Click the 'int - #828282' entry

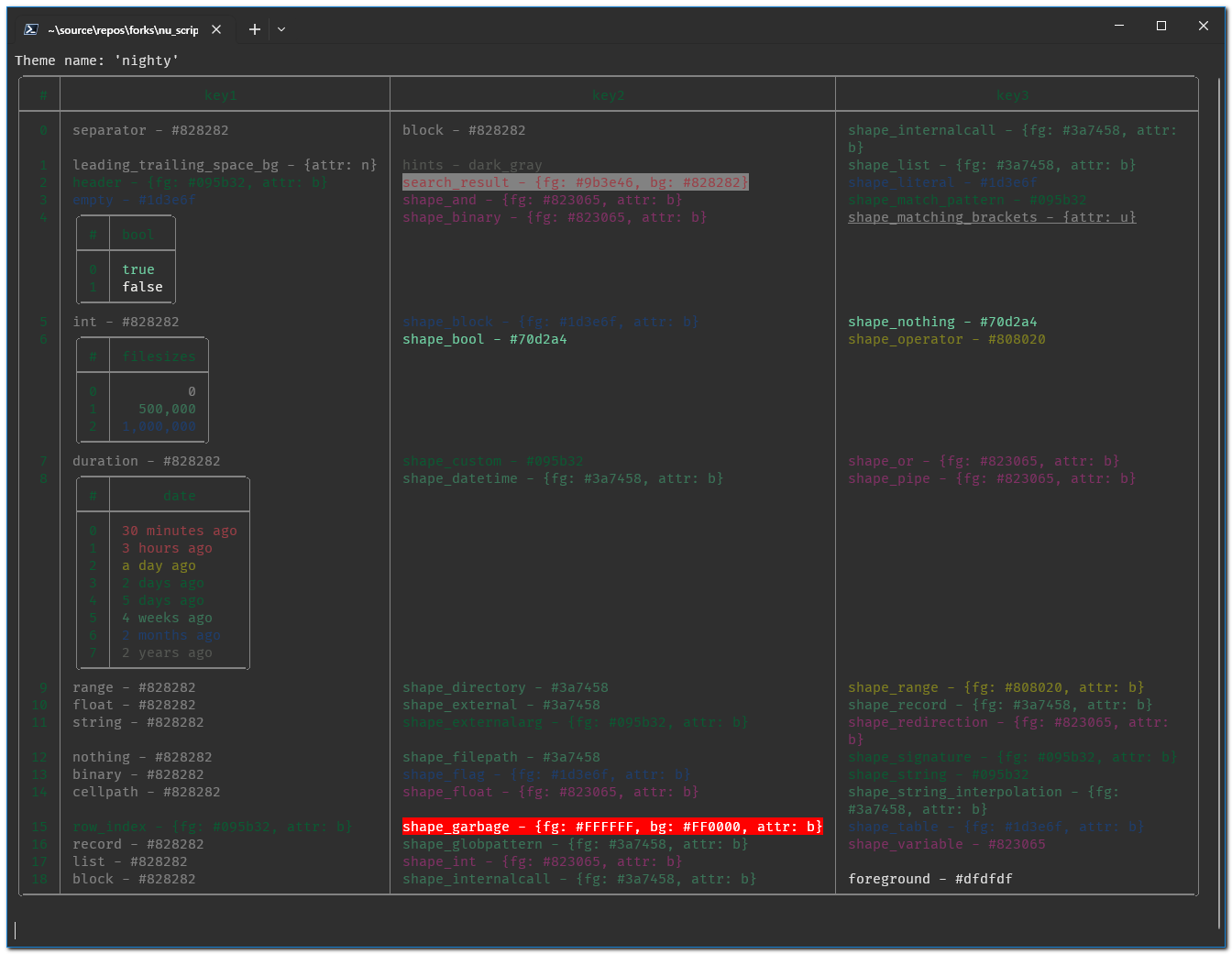(126, 322)
